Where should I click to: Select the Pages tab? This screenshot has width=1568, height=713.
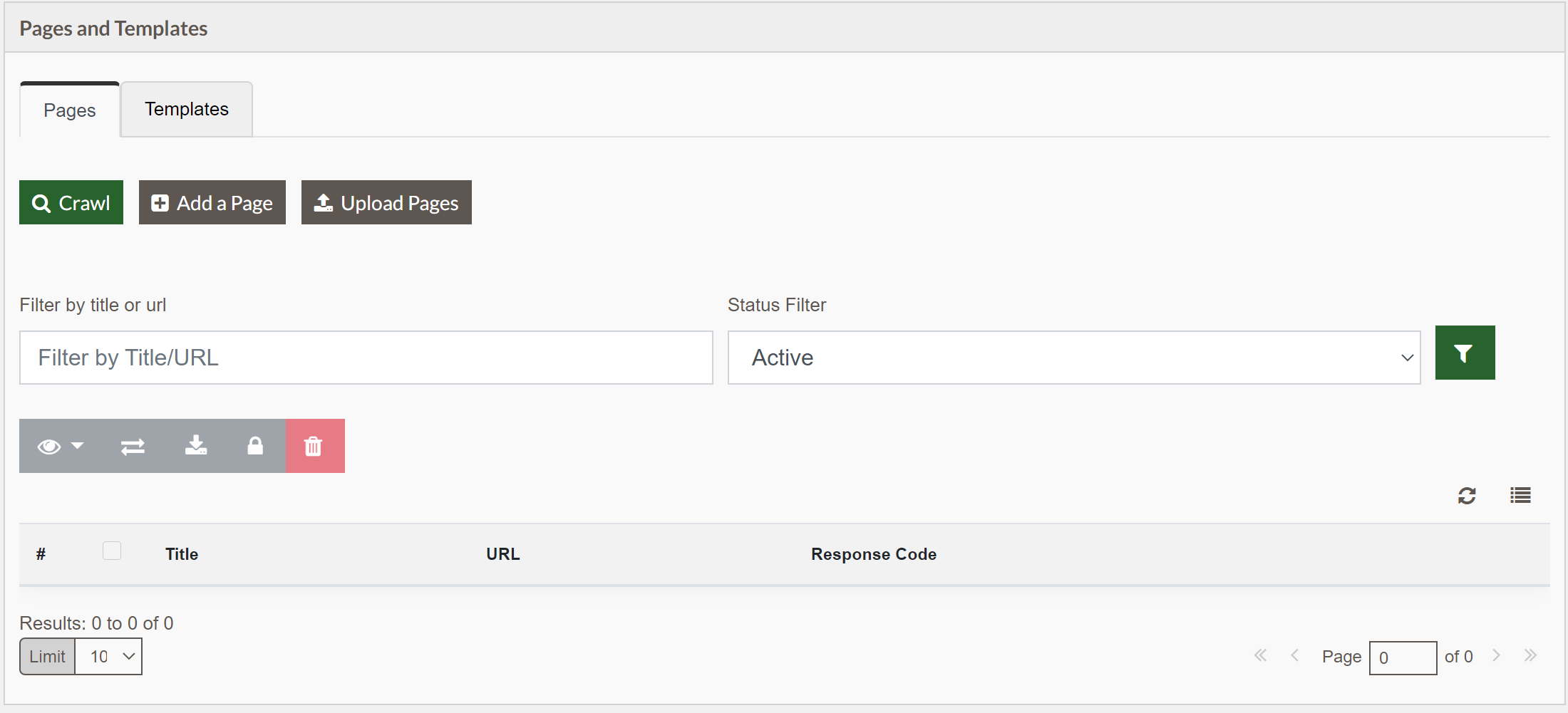(70, 110)
